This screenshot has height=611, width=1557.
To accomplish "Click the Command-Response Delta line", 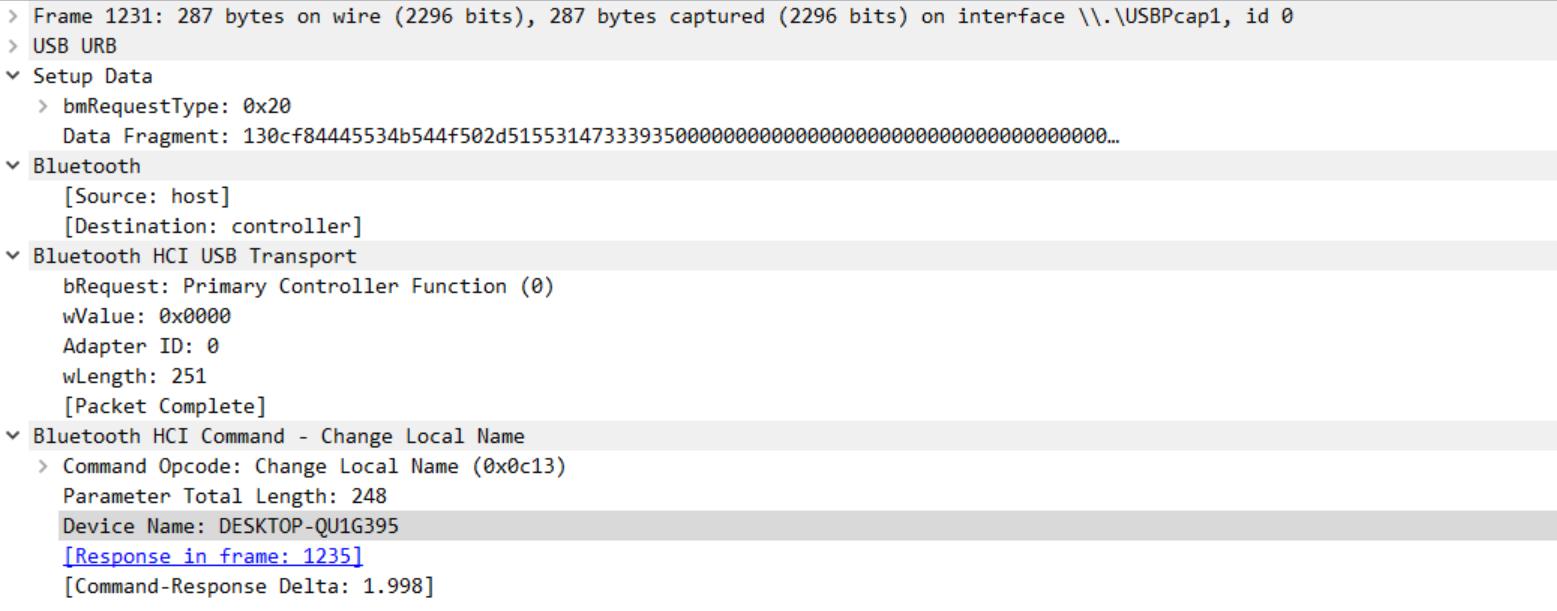I will (x=248, y=586).
